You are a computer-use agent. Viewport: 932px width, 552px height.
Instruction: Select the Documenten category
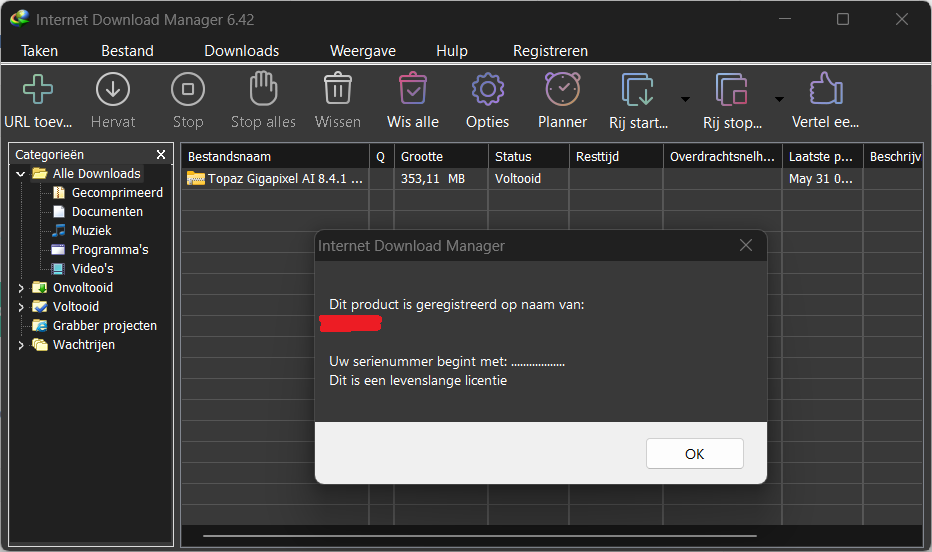click(107, 212)
